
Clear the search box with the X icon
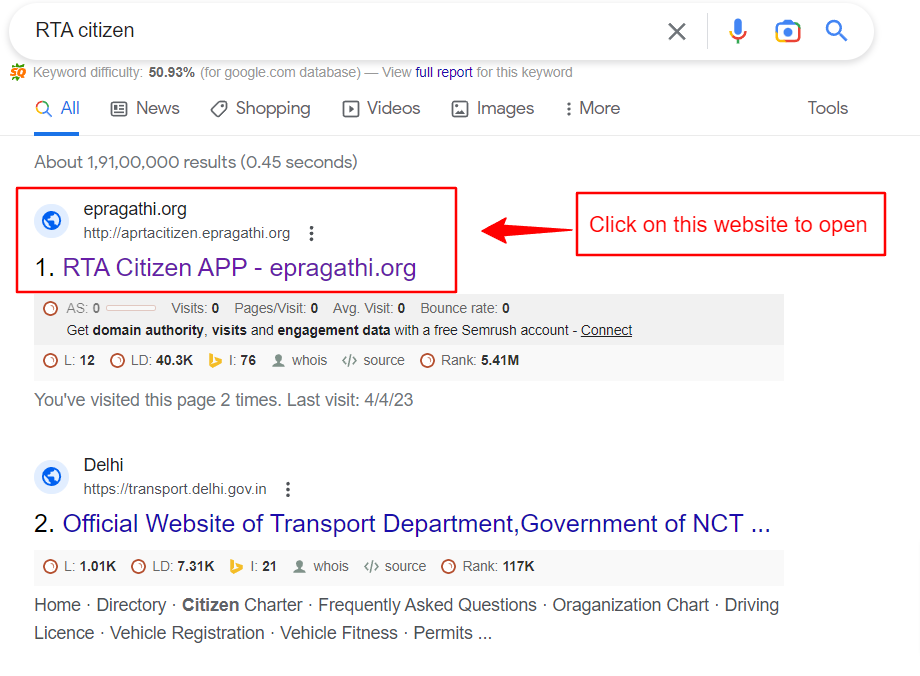[677, 31]
